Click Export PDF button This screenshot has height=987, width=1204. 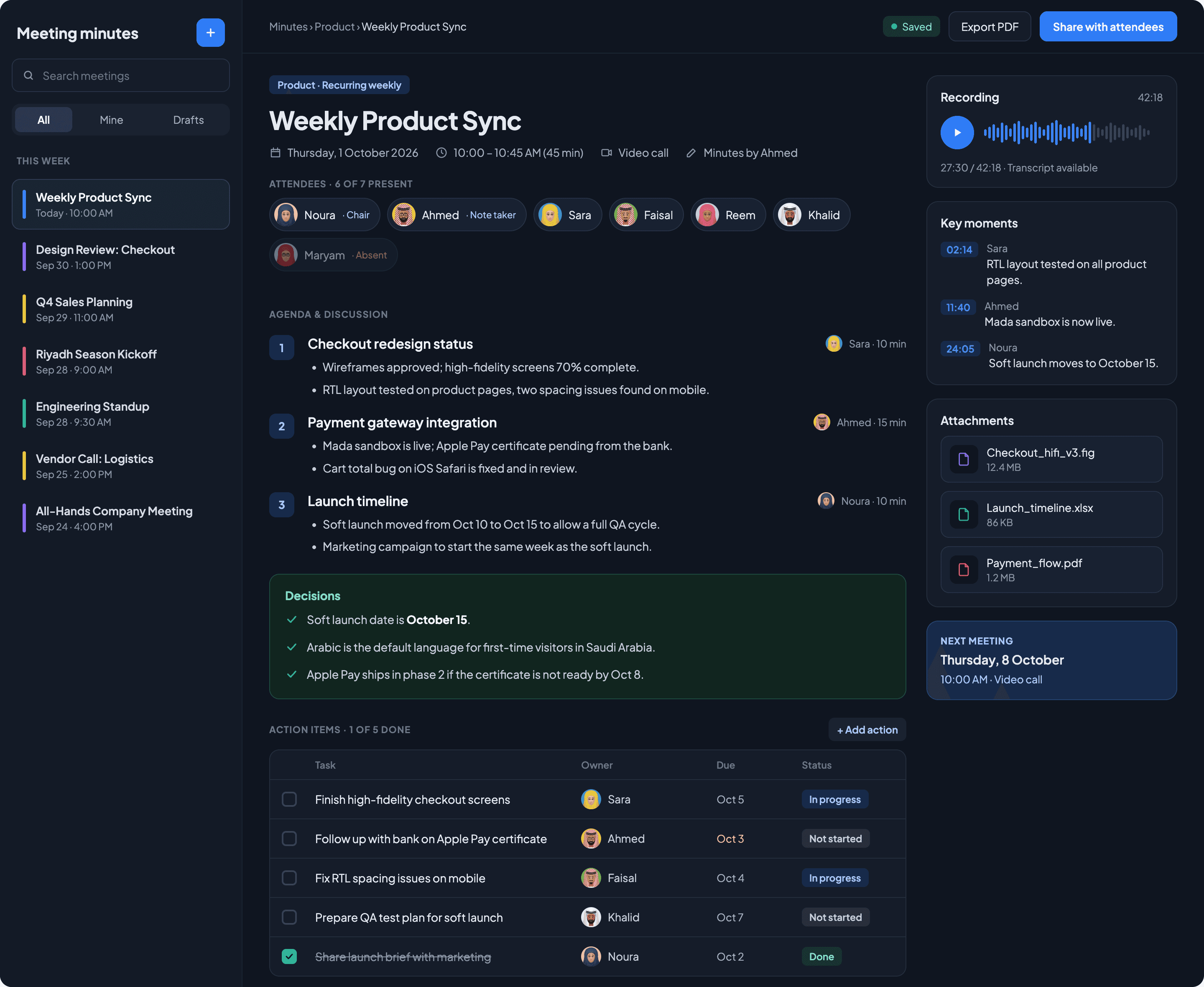coord(990,27)
